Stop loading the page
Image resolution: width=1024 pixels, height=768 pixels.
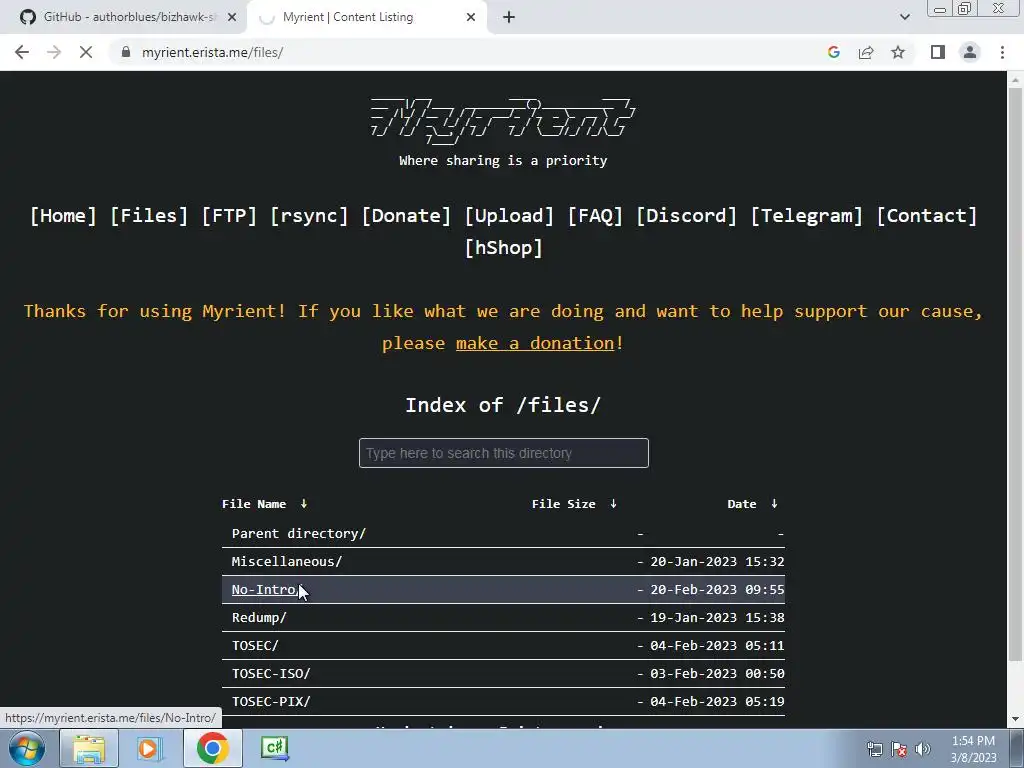pos(86,52)
